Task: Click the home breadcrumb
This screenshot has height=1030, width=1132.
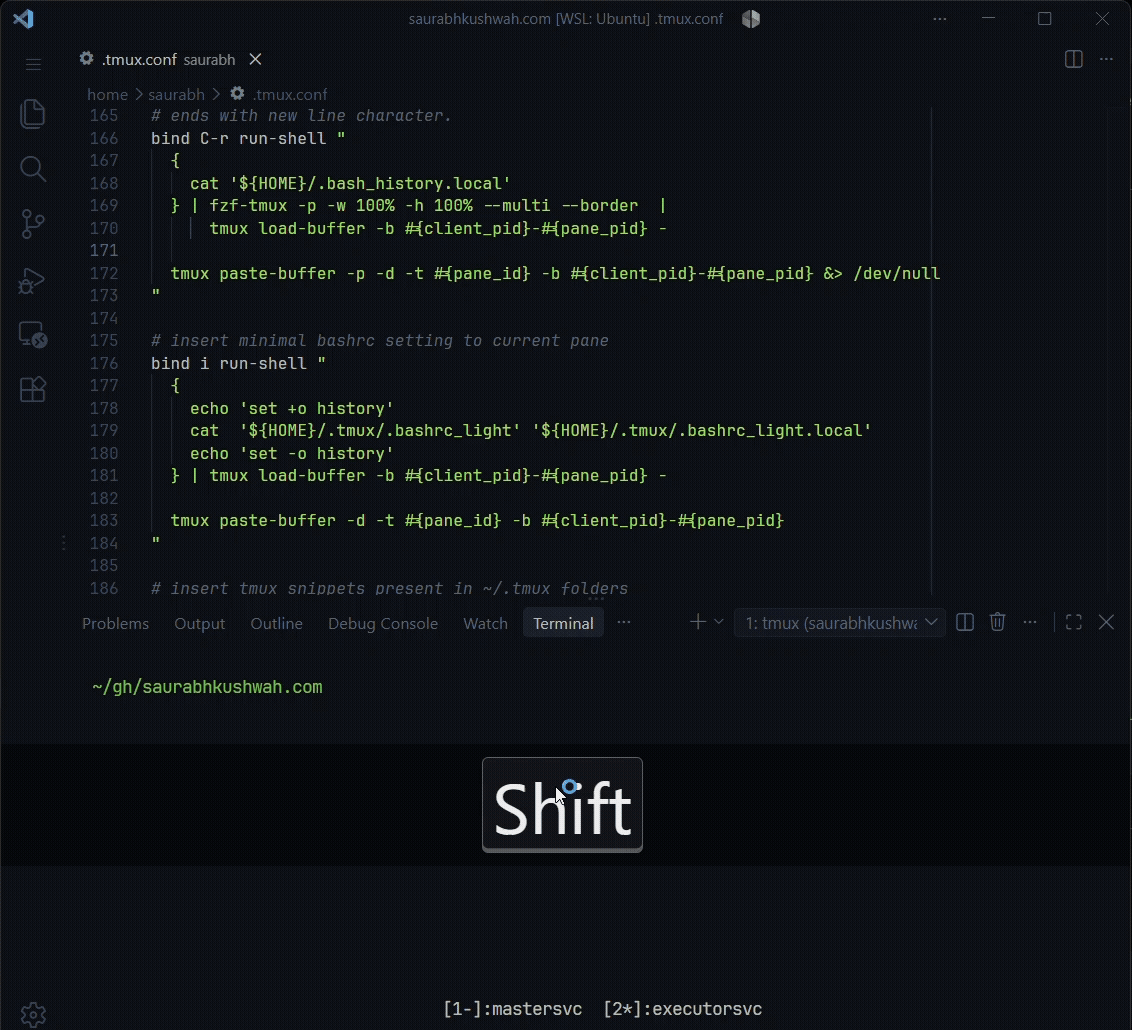Action: [108, 95]
